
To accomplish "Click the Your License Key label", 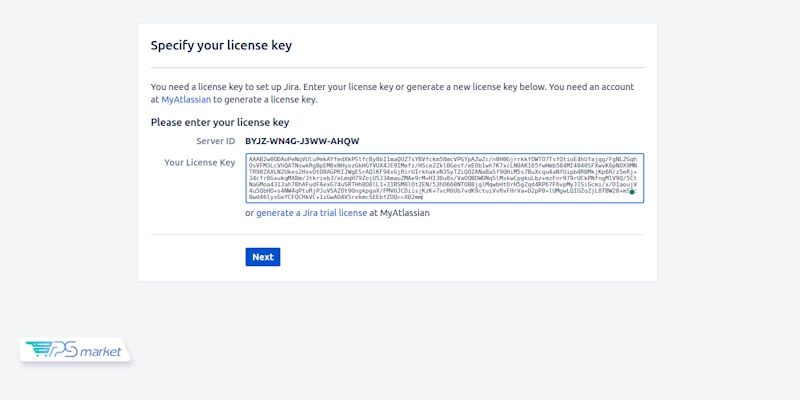I will pyautogui.click(x=199, y=162).
